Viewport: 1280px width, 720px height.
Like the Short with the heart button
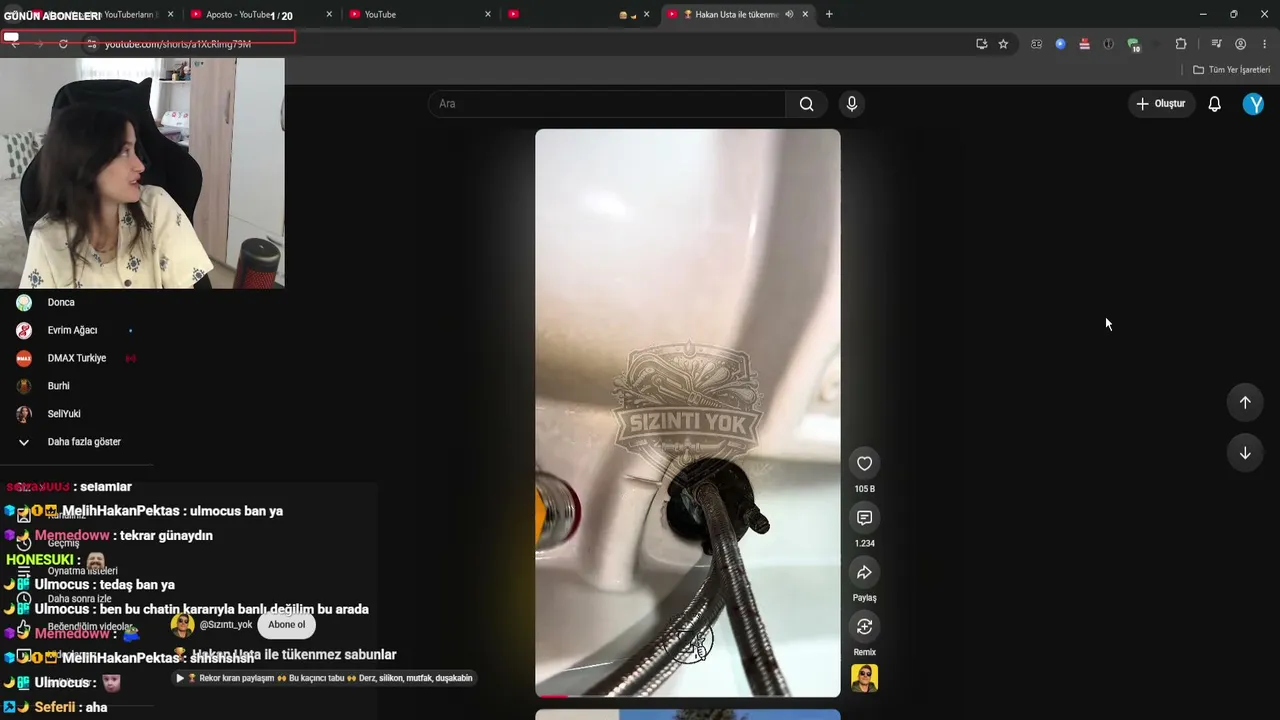[x=864, y=463]
